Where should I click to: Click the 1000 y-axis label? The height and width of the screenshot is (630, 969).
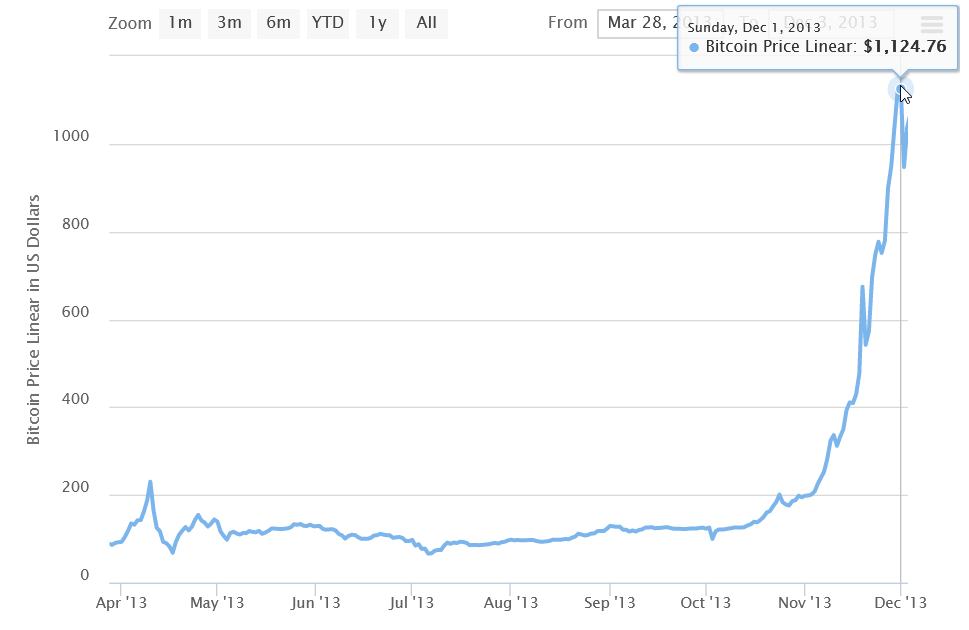click(x=71, y=136)
